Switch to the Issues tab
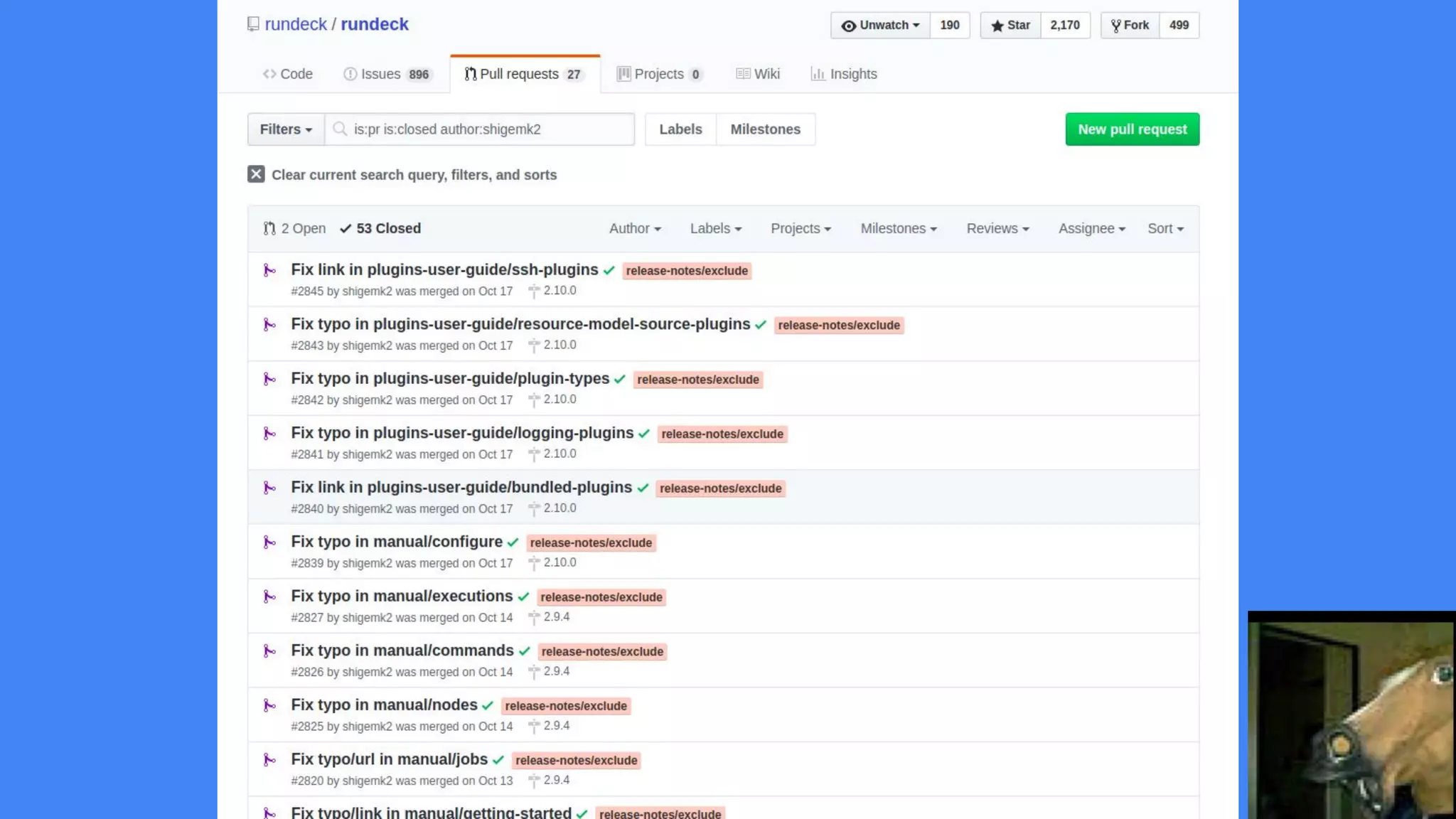Image resolution: width=1456 pixels, height=819 pixels. click(x=387, y=74)
